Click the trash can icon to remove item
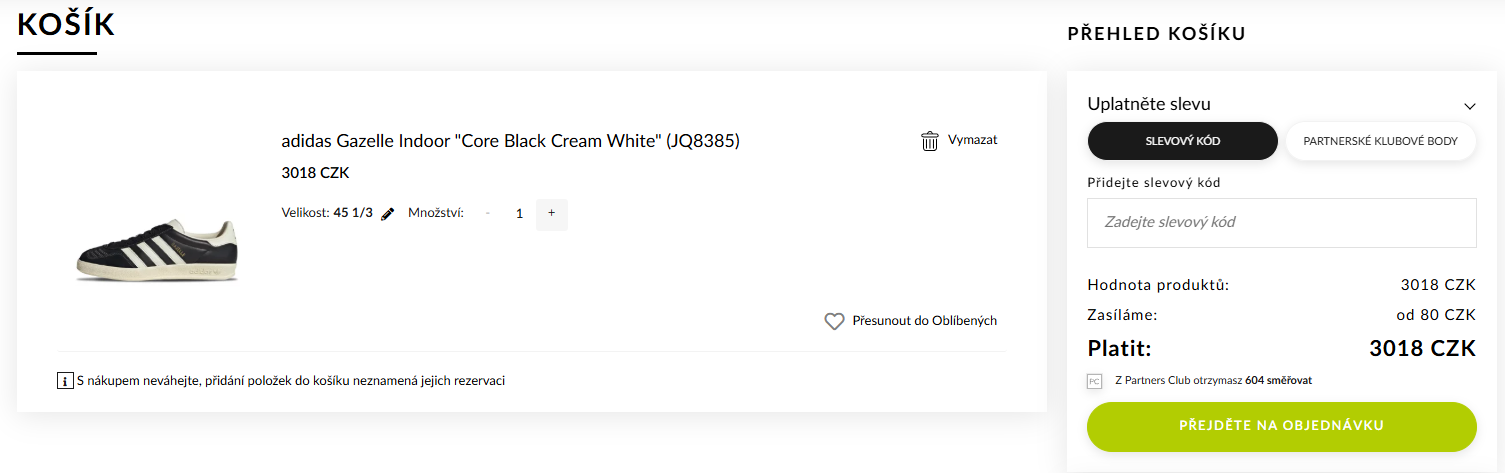 pyautogui.click(x=930, y=141)
